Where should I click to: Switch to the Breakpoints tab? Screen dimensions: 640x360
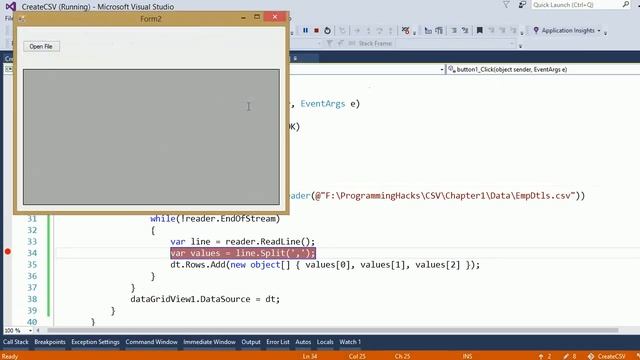50,342
